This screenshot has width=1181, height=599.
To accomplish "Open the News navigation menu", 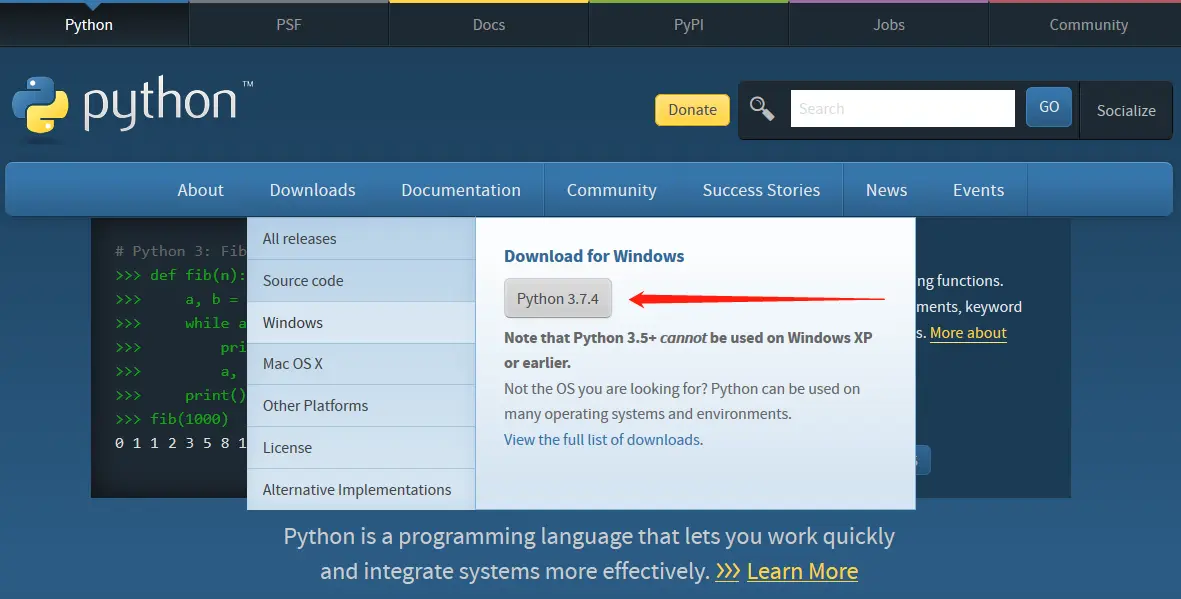I will click(887, 190).
